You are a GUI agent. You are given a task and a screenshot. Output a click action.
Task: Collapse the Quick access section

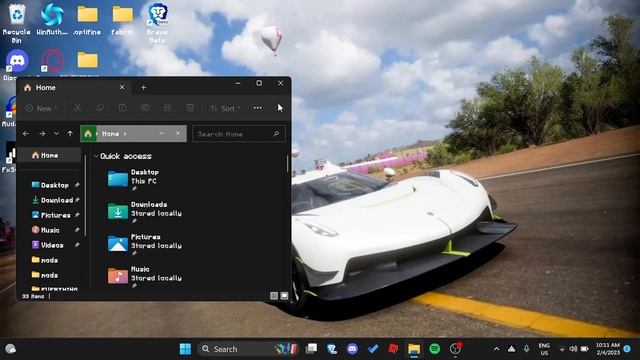point(96,156)
